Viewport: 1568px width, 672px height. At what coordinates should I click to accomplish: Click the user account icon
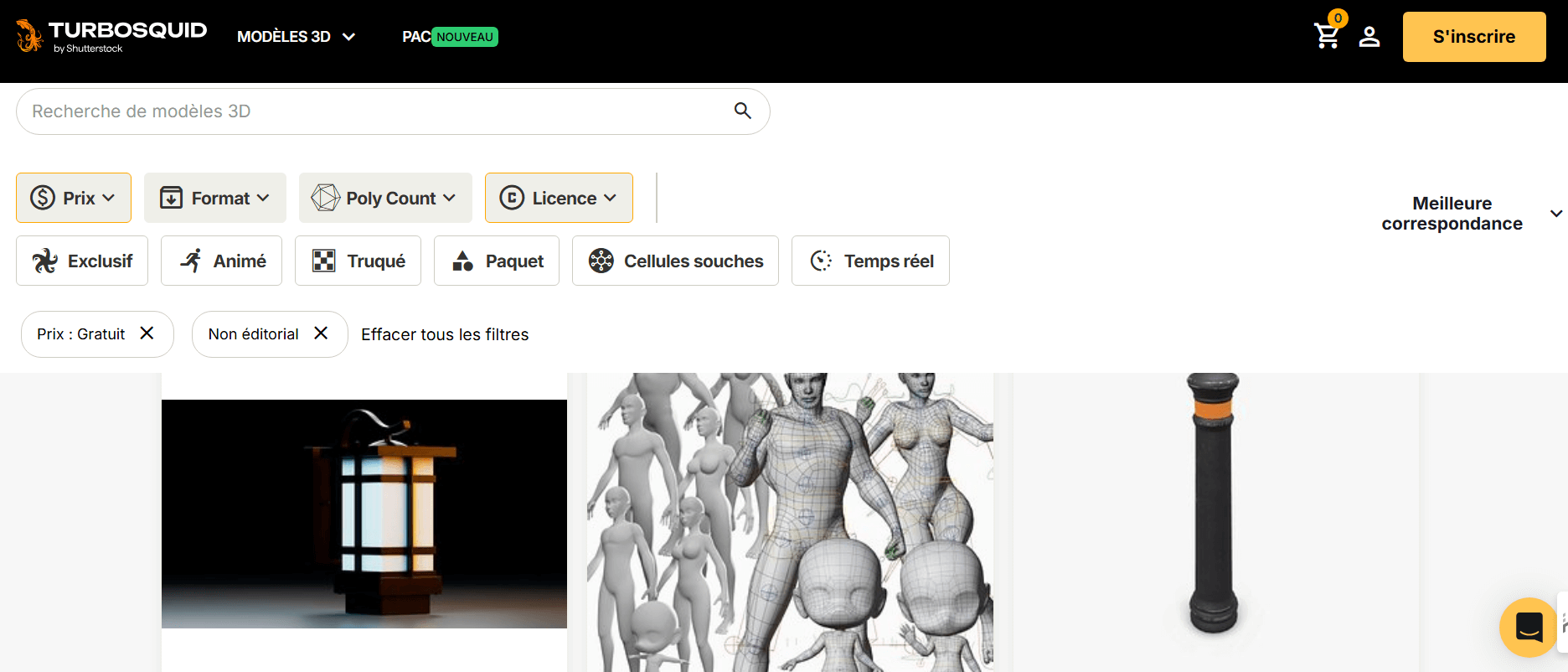coord(1369,37)
